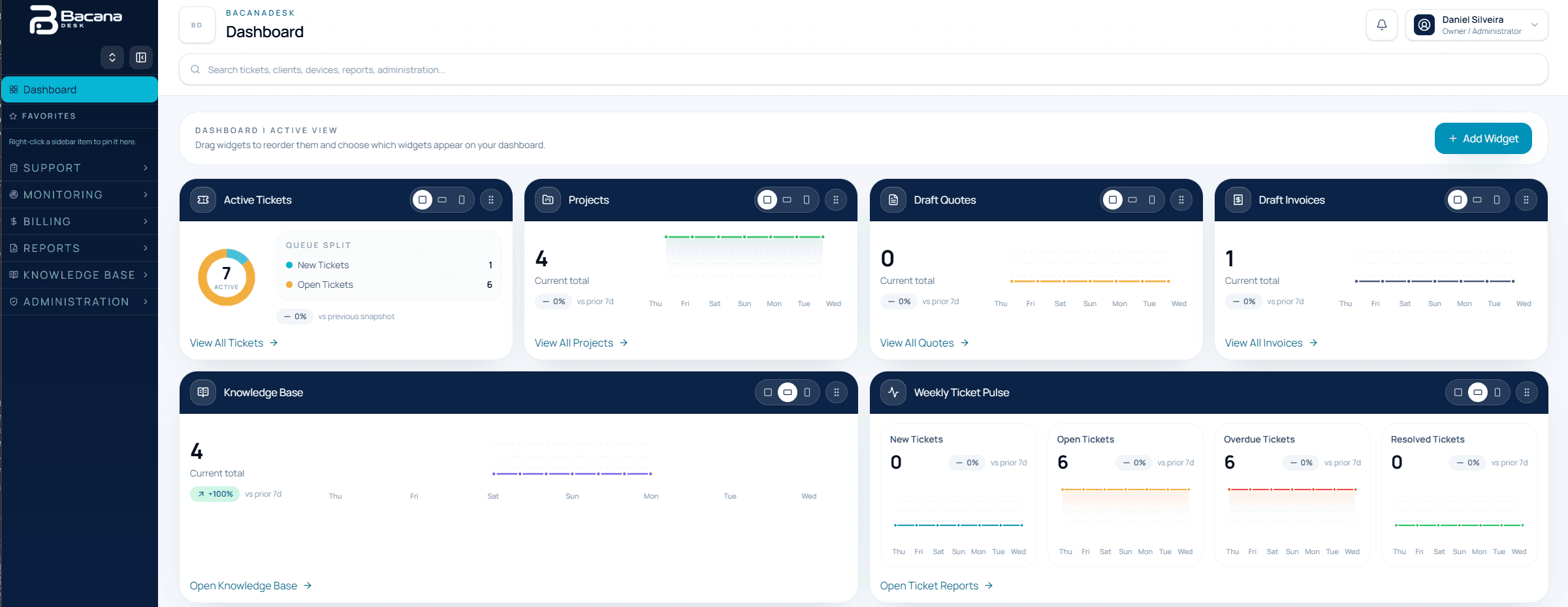Click the Projects folder icon
Viewport: 1568px width, 607px height.
pyautogui.click(x=548, y=200)
